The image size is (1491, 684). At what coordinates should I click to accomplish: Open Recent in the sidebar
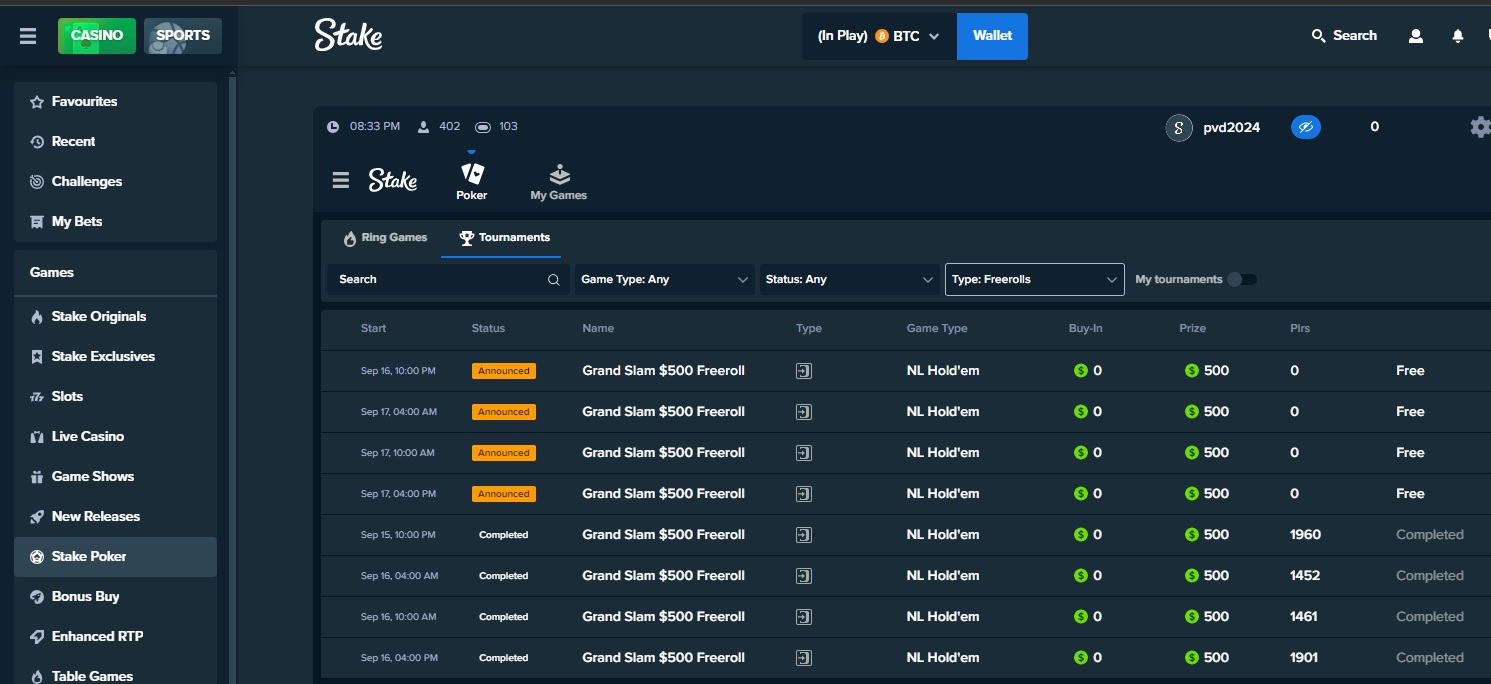115,142
